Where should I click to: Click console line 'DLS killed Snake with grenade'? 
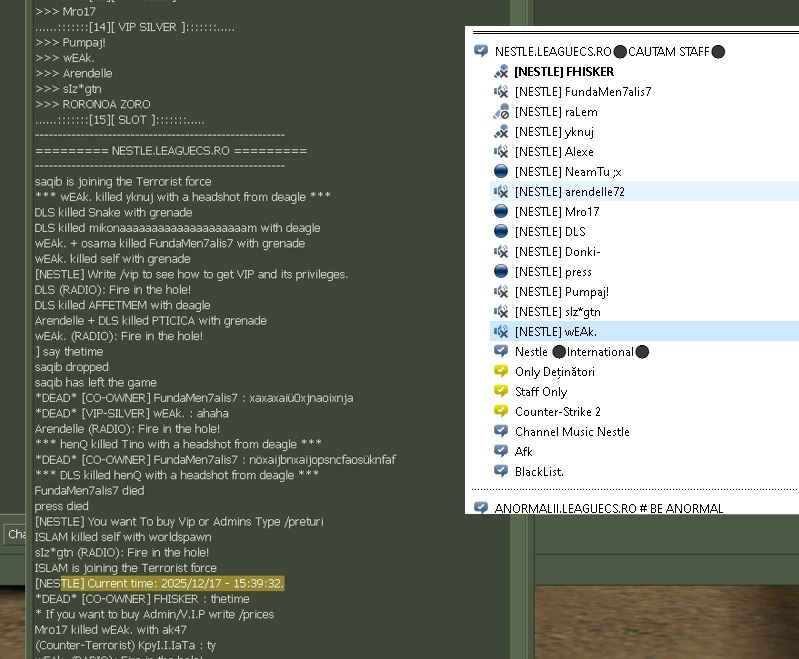tap(113, 212)
